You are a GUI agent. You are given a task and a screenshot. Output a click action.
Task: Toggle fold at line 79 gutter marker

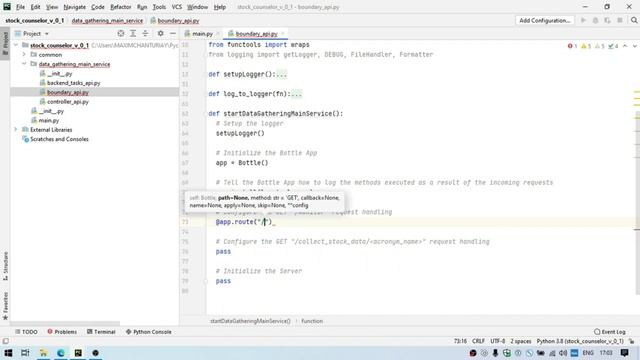(206, 281)
